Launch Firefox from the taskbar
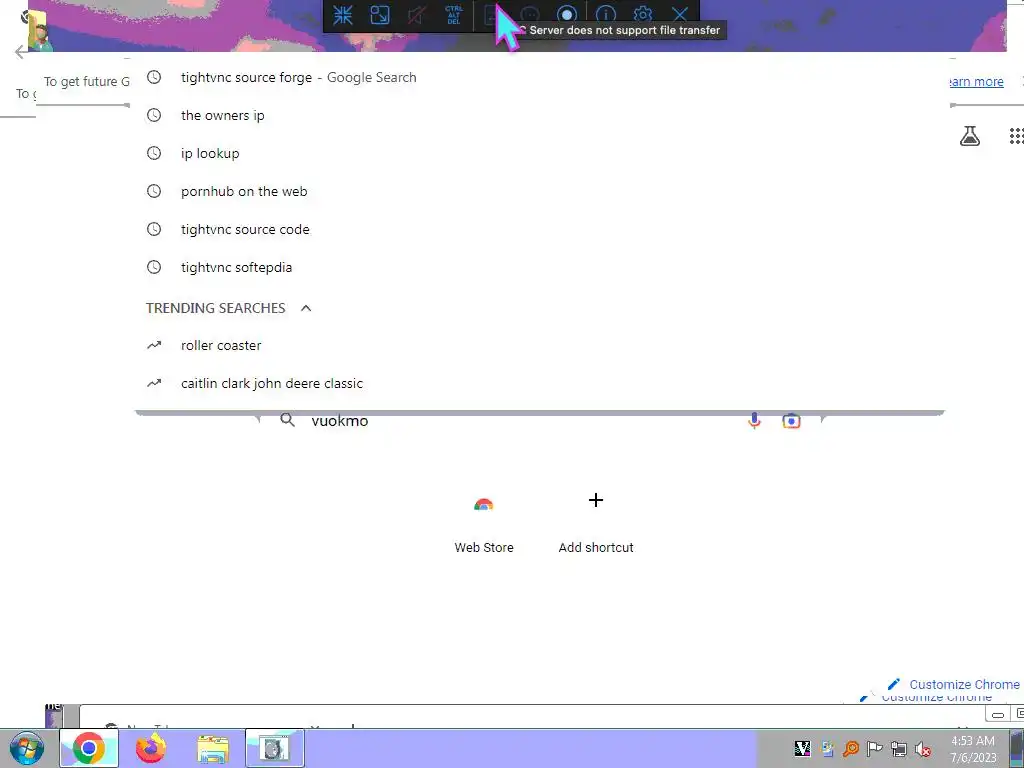Screen dimensions: 1024x768 click(x=151, y=748)
